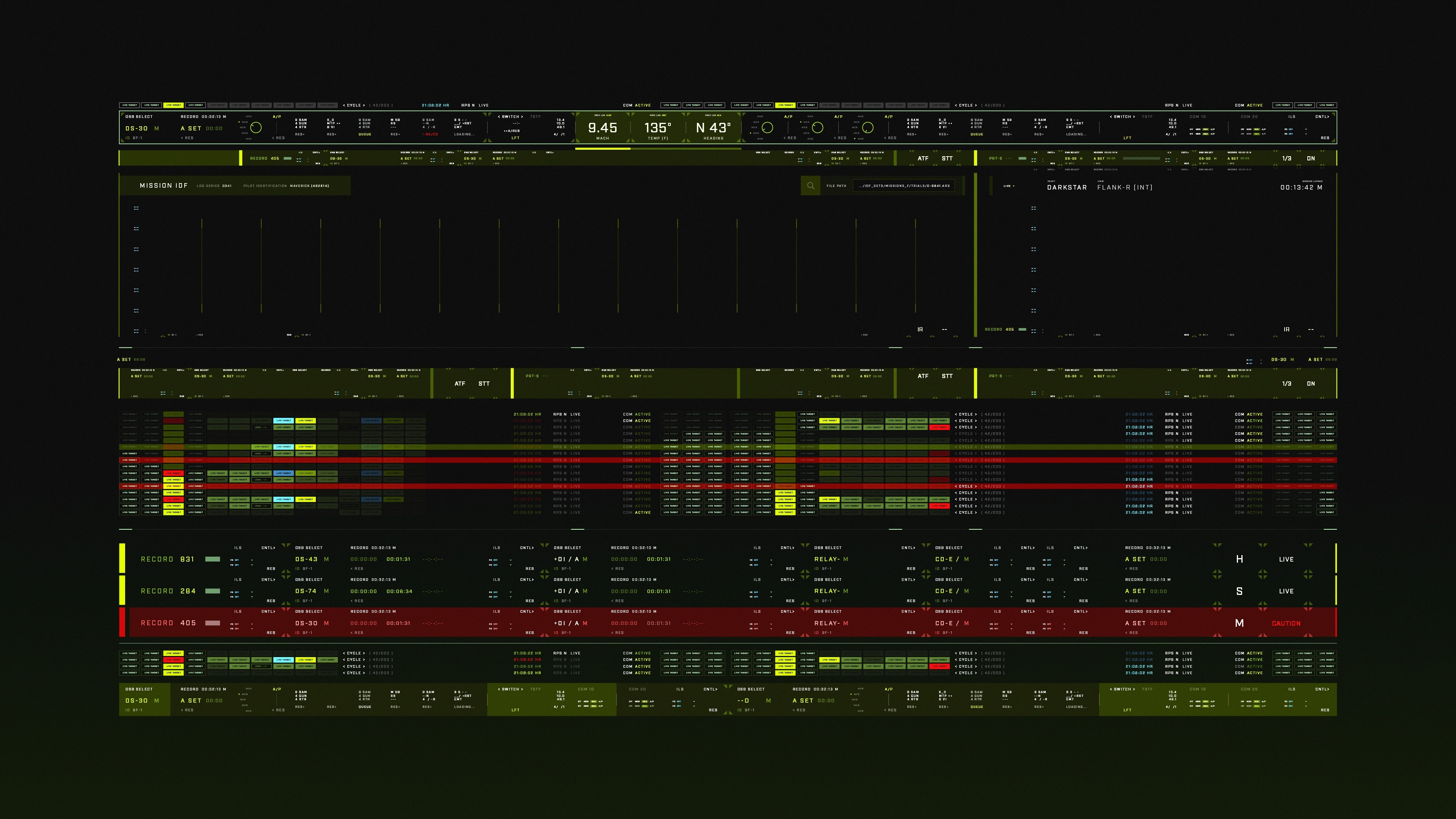Click the dial beside A SET in top-left panel
Screen dimensions: 1456x819
pos(256,128)
